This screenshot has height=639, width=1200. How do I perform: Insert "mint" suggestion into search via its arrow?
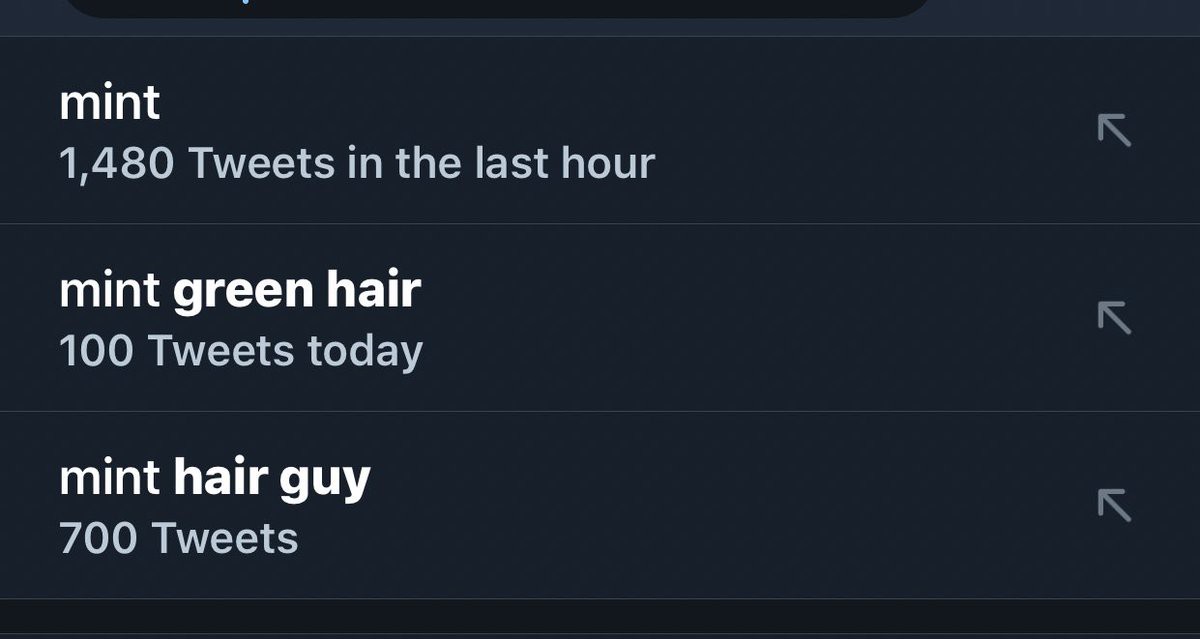(1114, 130)
